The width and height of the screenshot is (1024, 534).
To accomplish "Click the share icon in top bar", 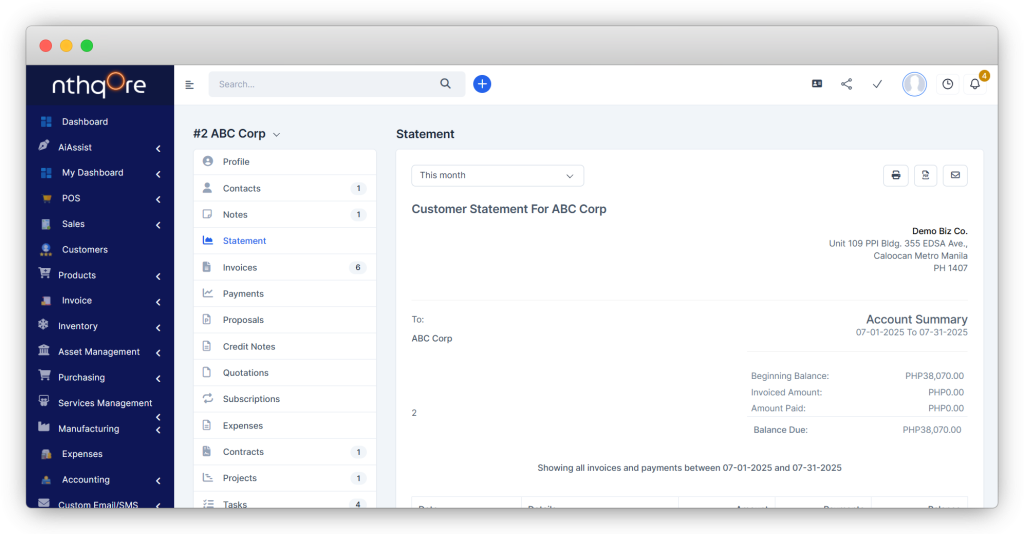I will pyautogui.click(x=846, y=84).
